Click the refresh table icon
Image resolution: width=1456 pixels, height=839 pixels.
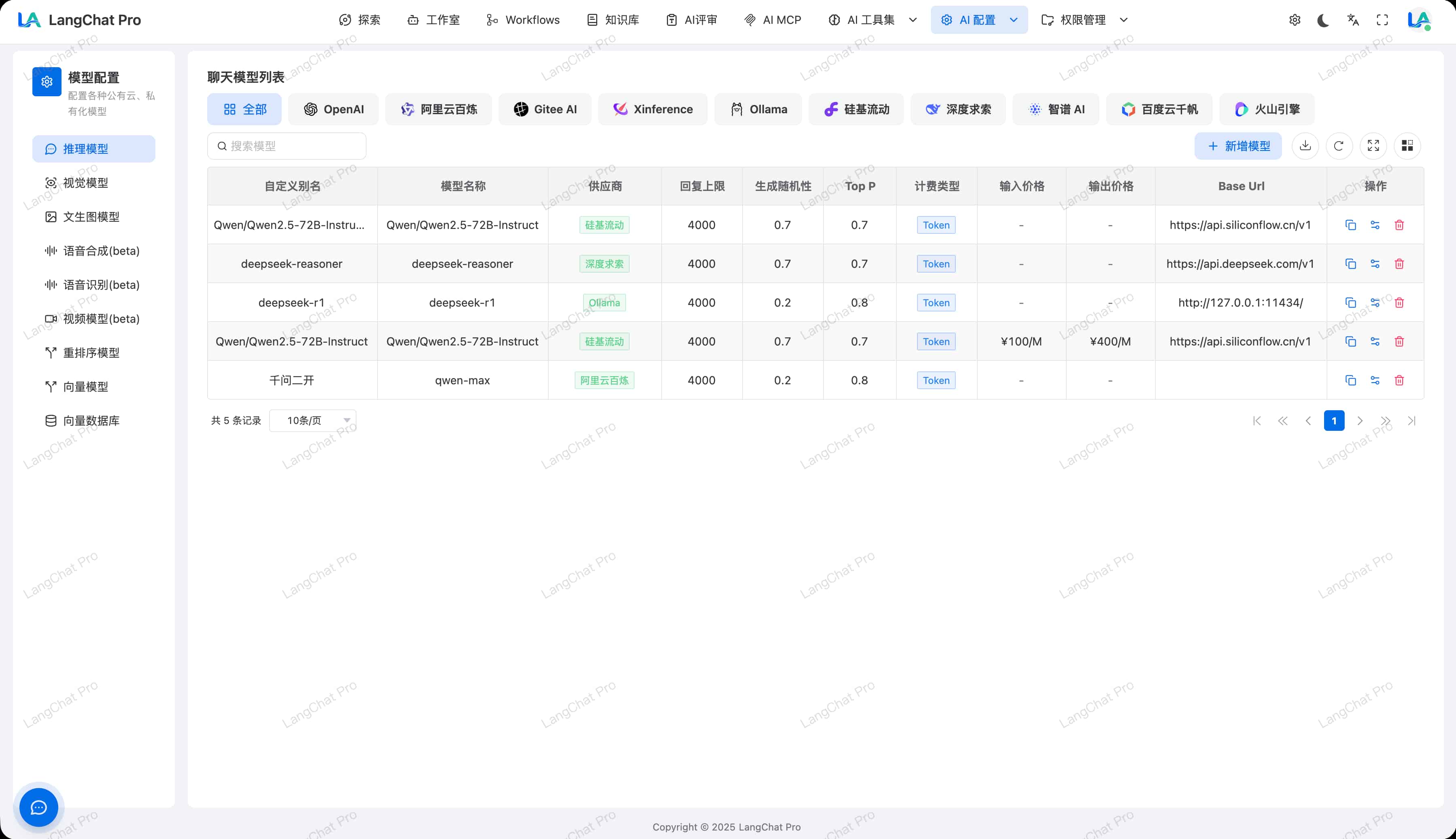click(1339, 146)
